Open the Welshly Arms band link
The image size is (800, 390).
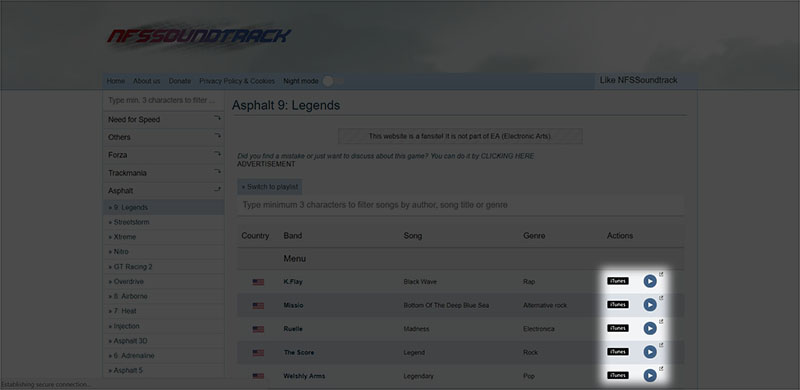[304, 376]
